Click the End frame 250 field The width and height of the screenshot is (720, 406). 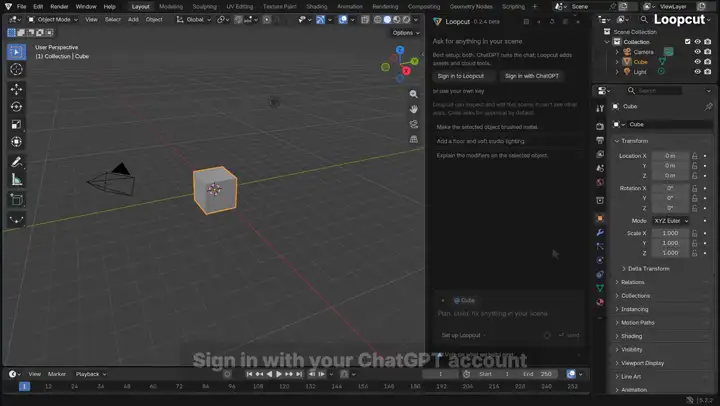point(538,374)
